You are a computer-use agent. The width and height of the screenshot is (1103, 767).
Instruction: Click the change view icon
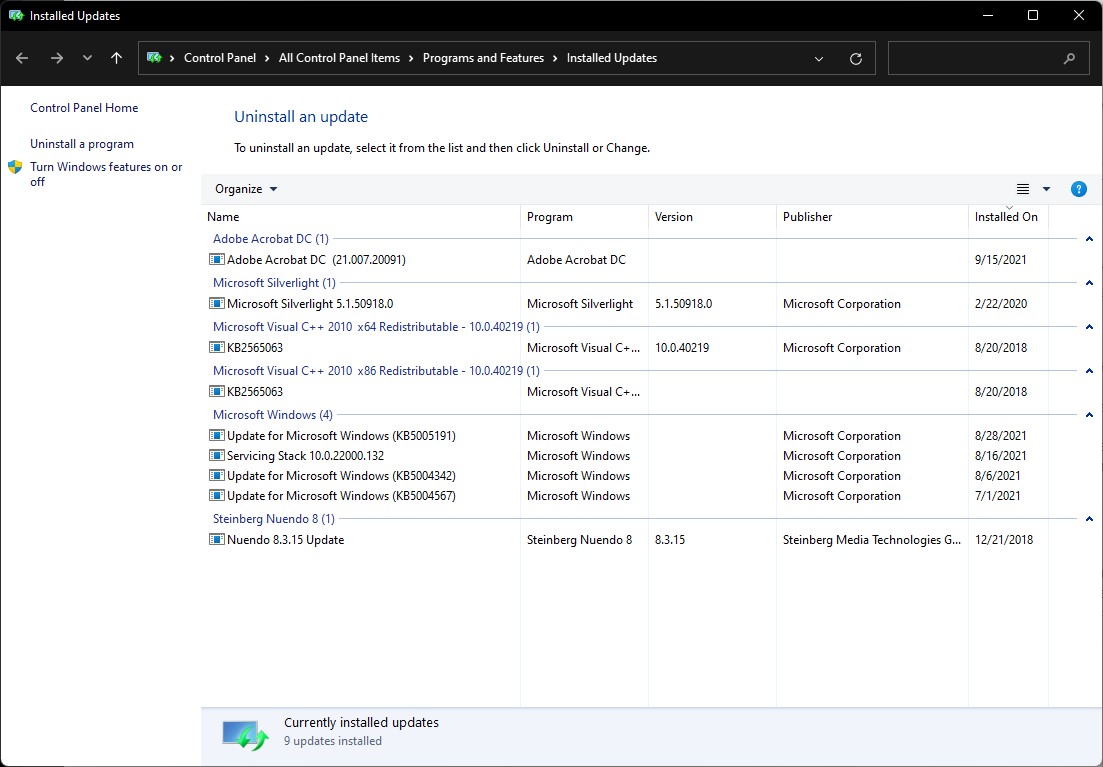[x=1023, y=189]
